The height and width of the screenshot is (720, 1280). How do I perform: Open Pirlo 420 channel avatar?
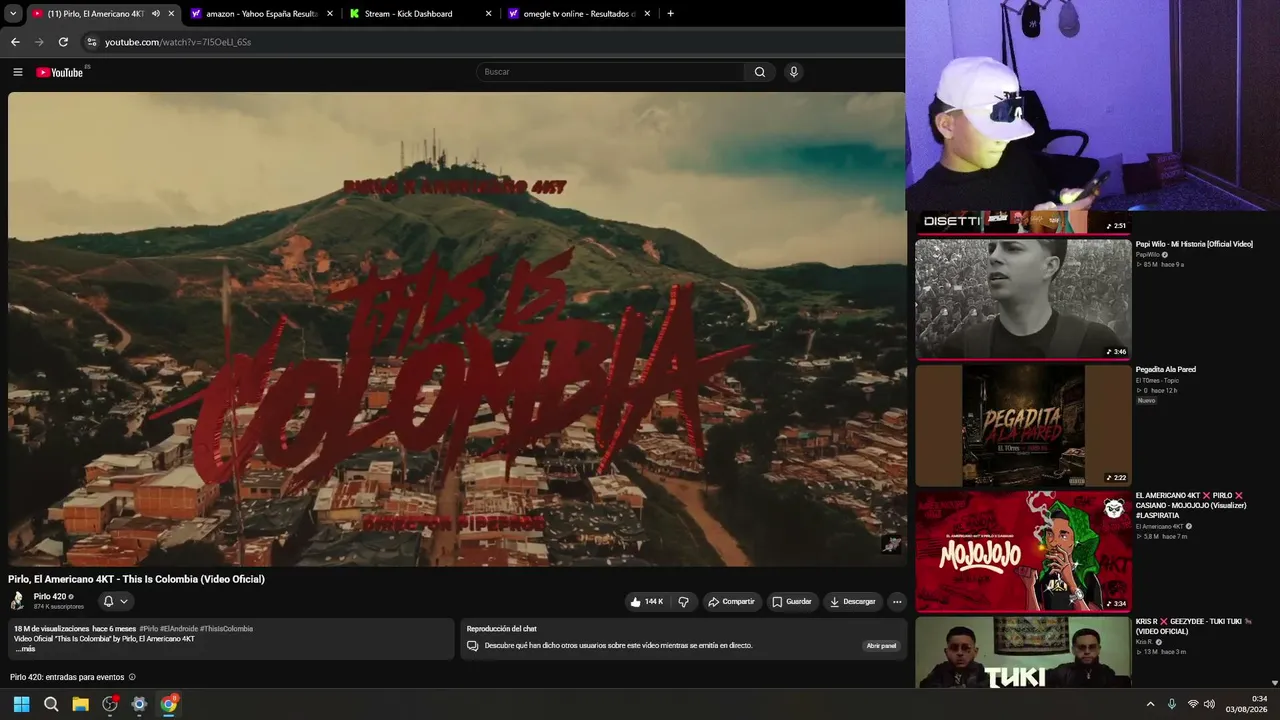pyautogui.click(x=17, y=601)
